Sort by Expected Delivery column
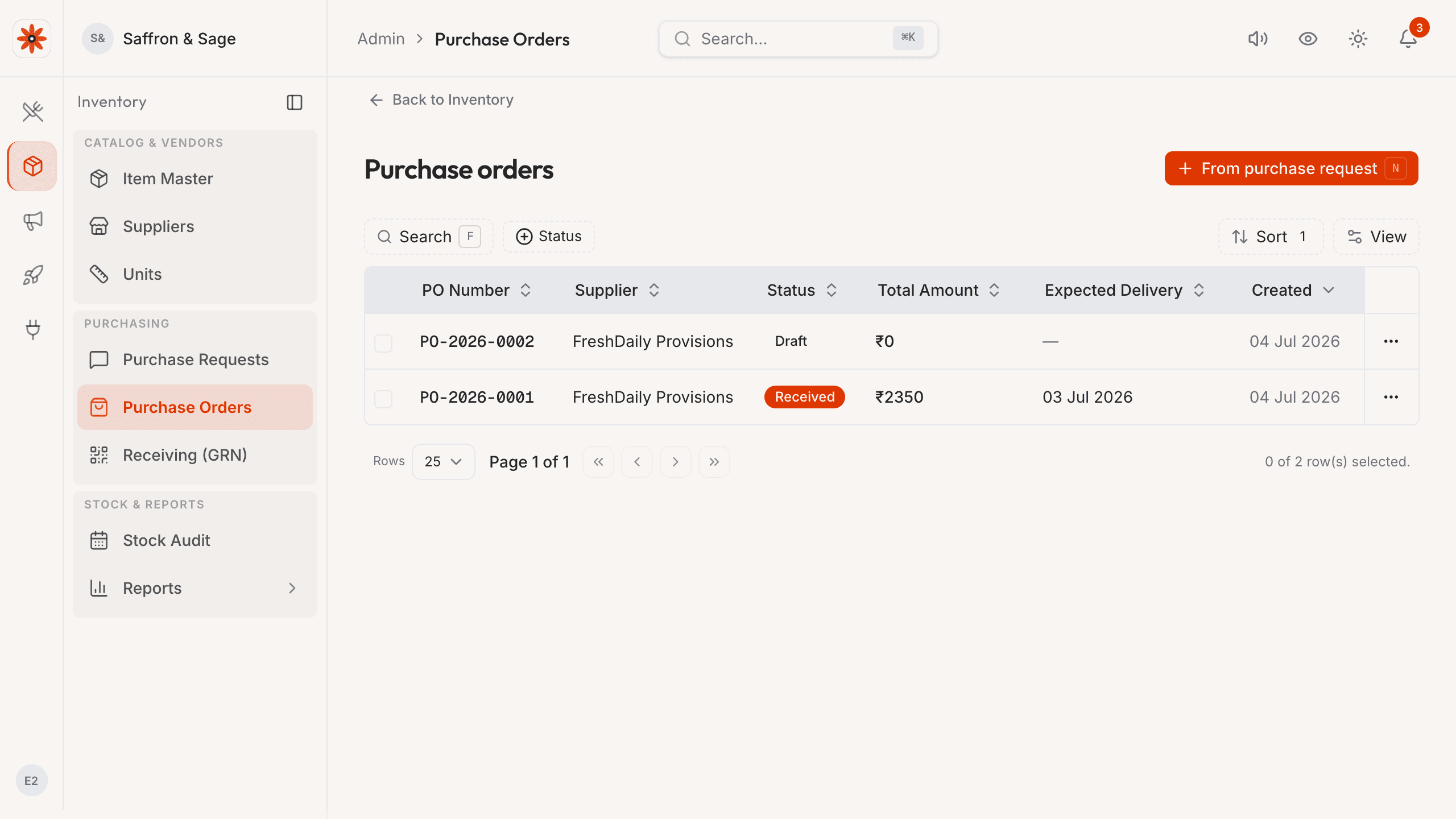The image size is (1456, 819). 1124,290
